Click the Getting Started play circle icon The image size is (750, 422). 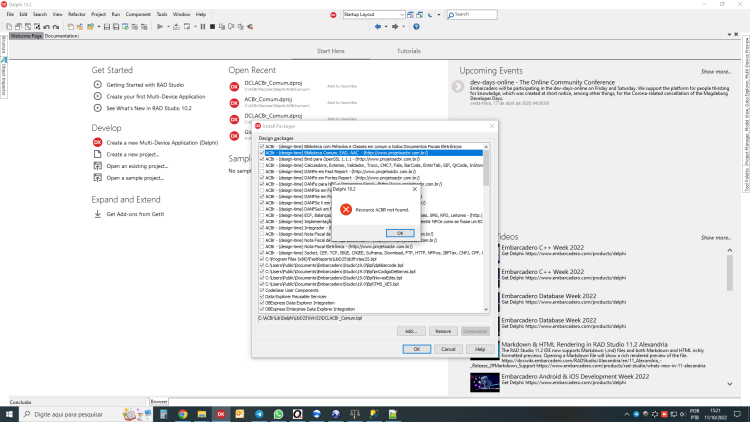98,84
